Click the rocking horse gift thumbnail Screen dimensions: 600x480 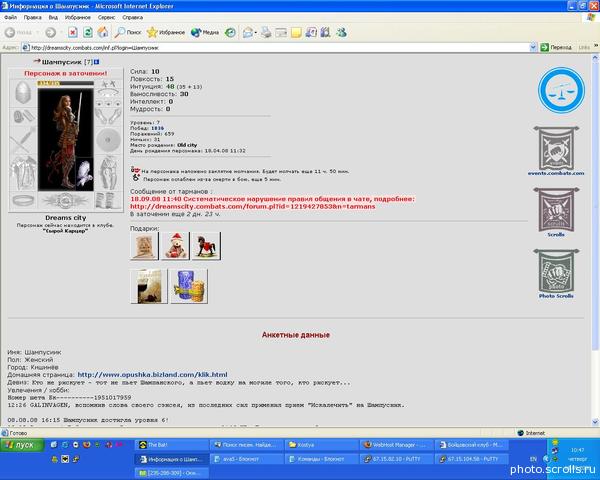point(206,246)
